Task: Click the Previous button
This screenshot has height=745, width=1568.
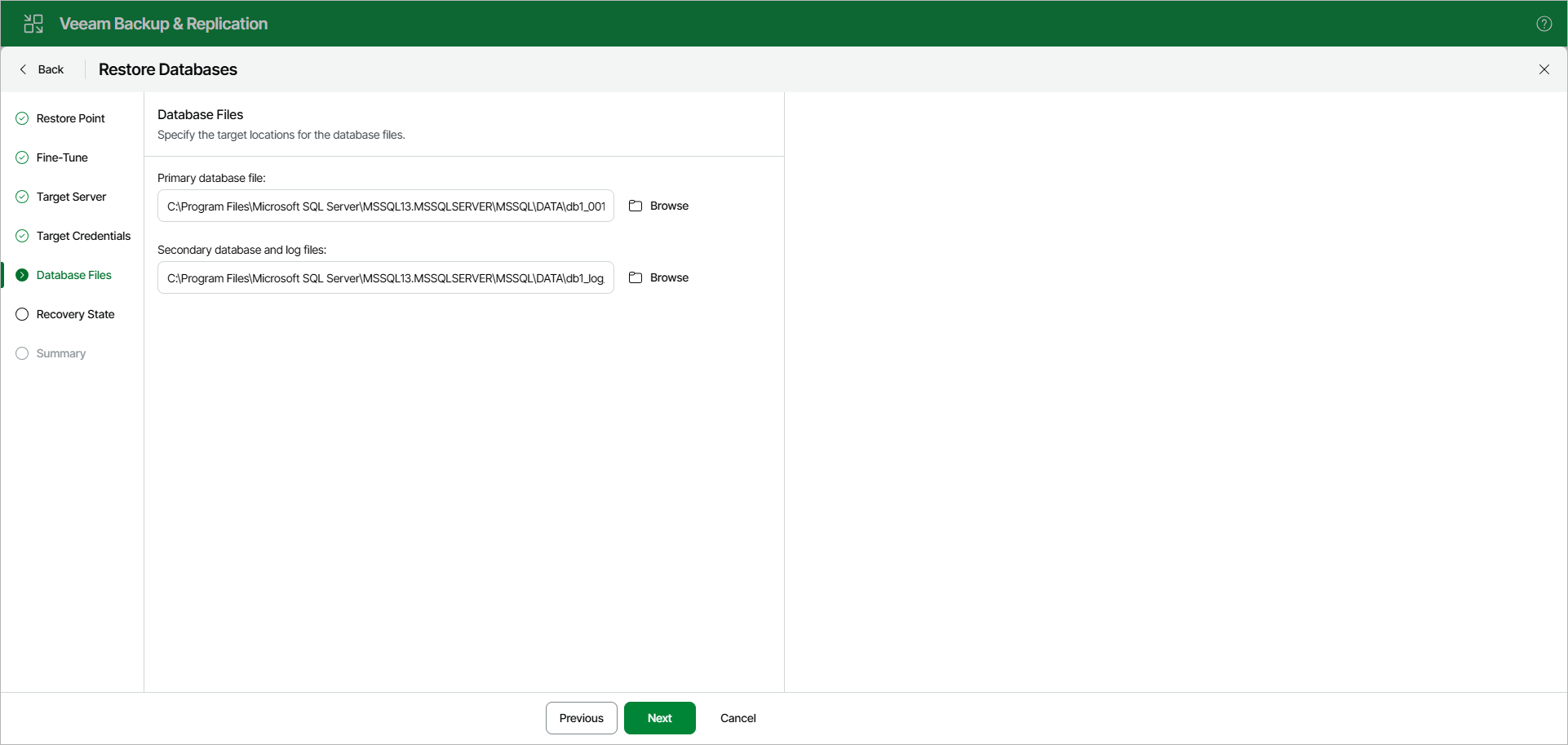Action: point(582,718)
